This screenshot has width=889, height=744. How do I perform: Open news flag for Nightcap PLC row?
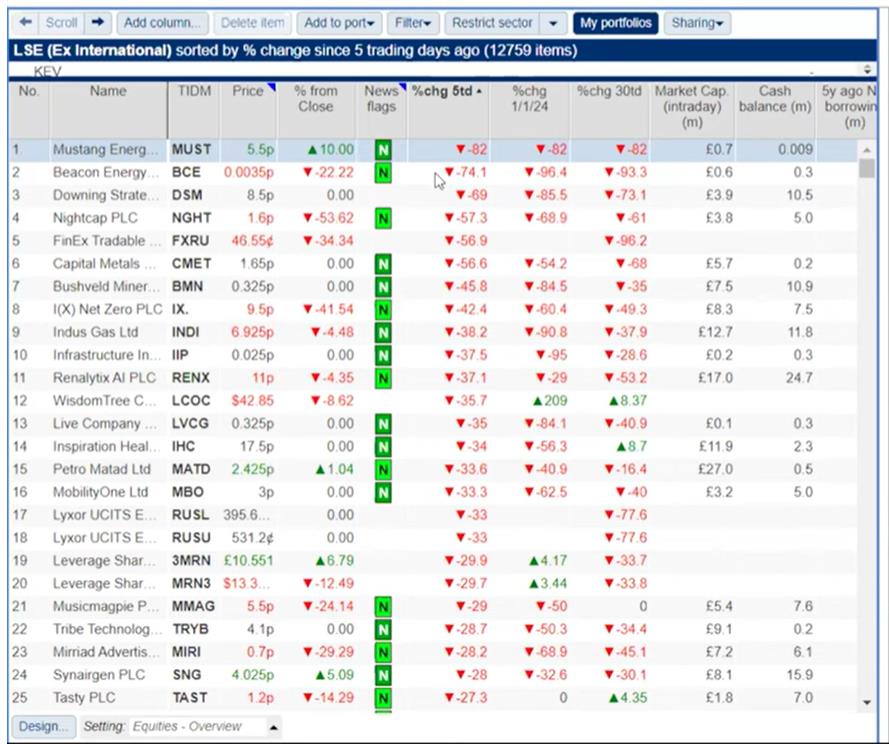pos(383,218)
